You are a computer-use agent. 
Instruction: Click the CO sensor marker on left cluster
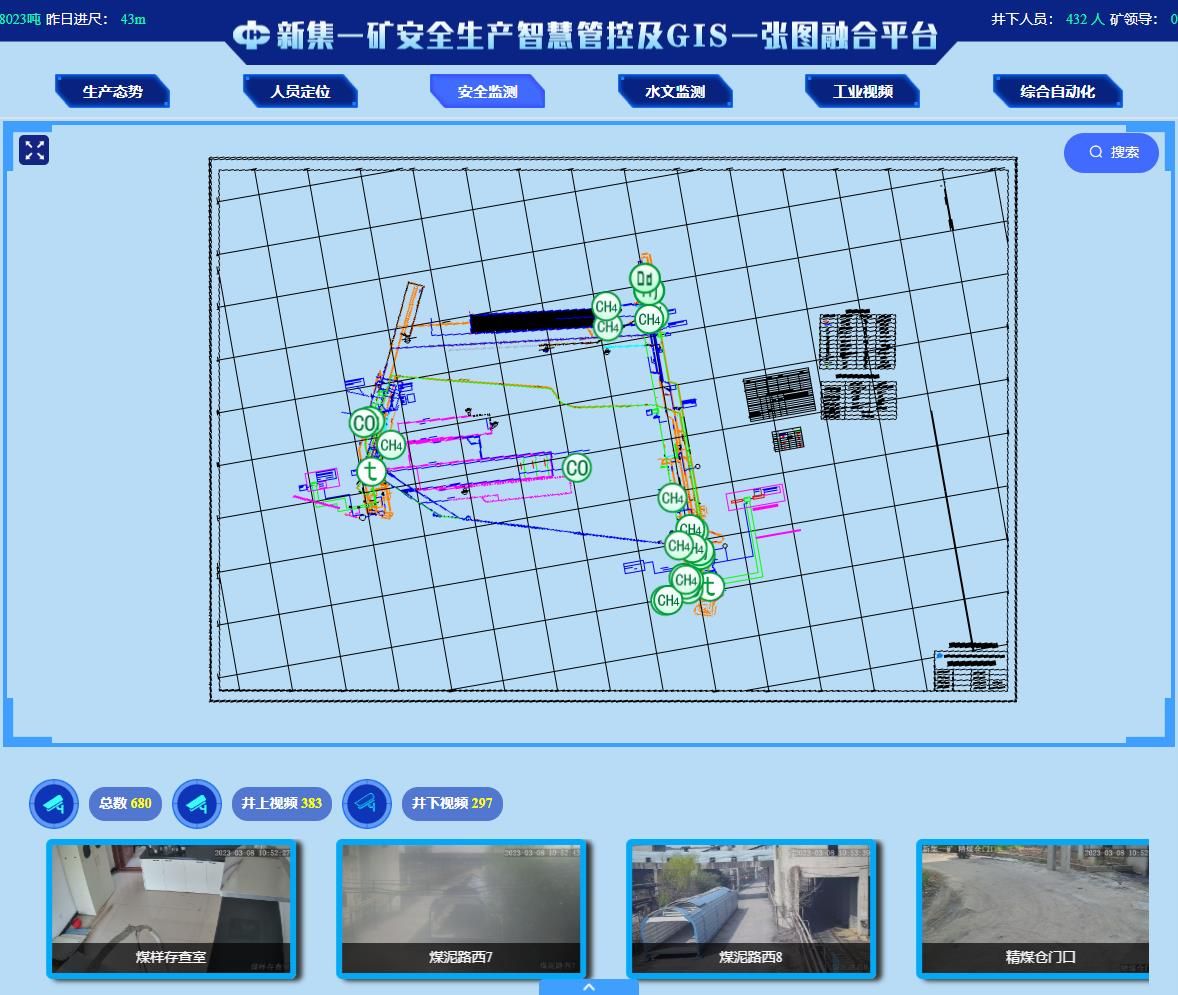pyautogui.click(x=363, y=423)
